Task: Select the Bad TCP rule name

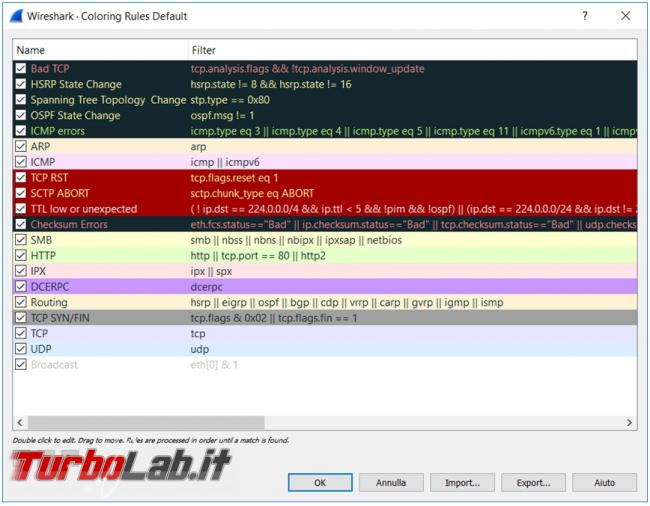Action: pos(50,69)
